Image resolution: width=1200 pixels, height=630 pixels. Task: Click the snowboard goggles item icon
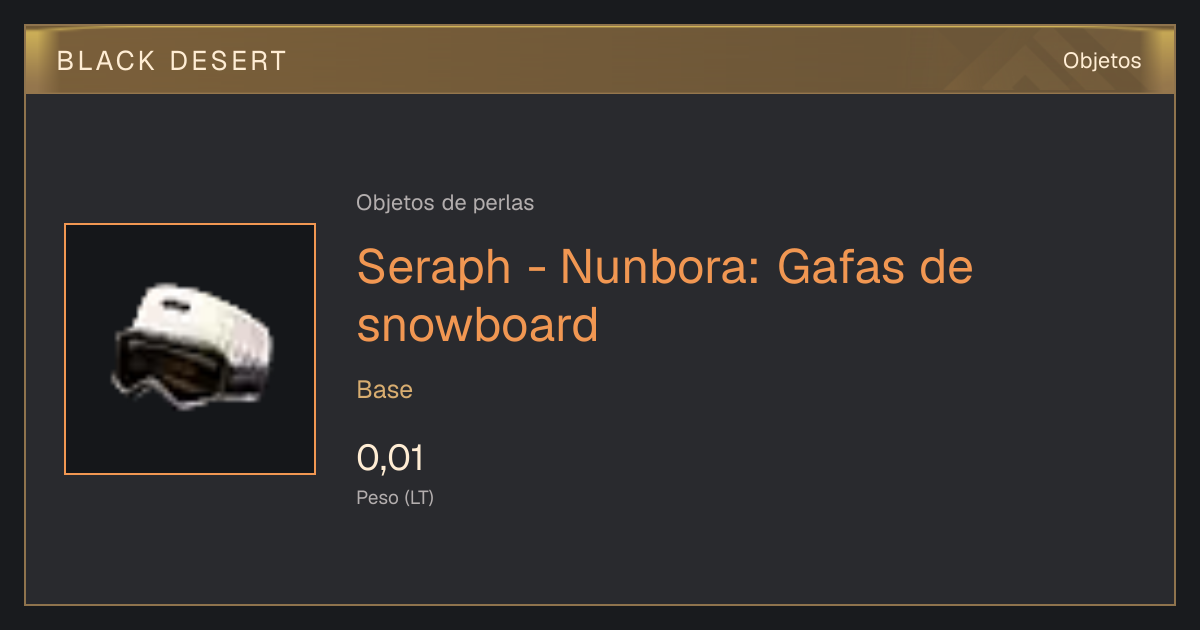click(x=190, y=347)
